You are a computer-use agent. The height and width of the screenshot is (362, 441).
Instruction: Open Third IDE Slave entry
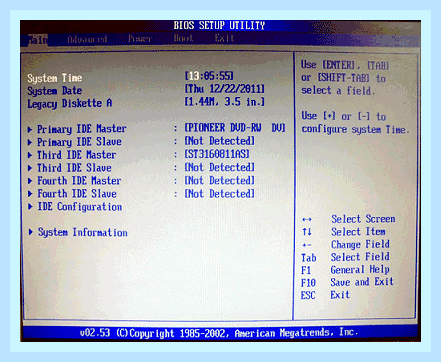click(x=74, y=168)
